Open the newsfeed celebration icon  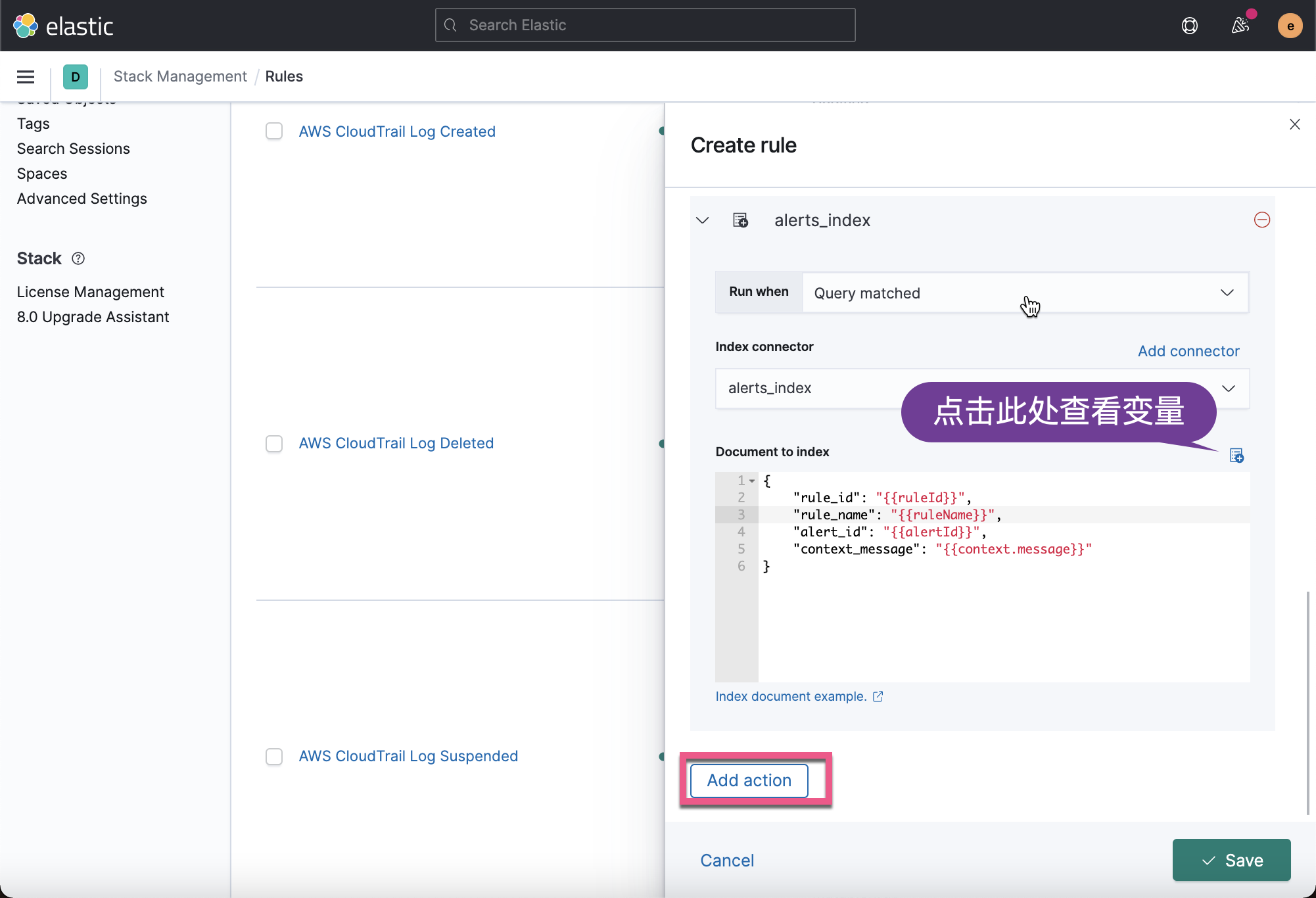coord(1240,26)
